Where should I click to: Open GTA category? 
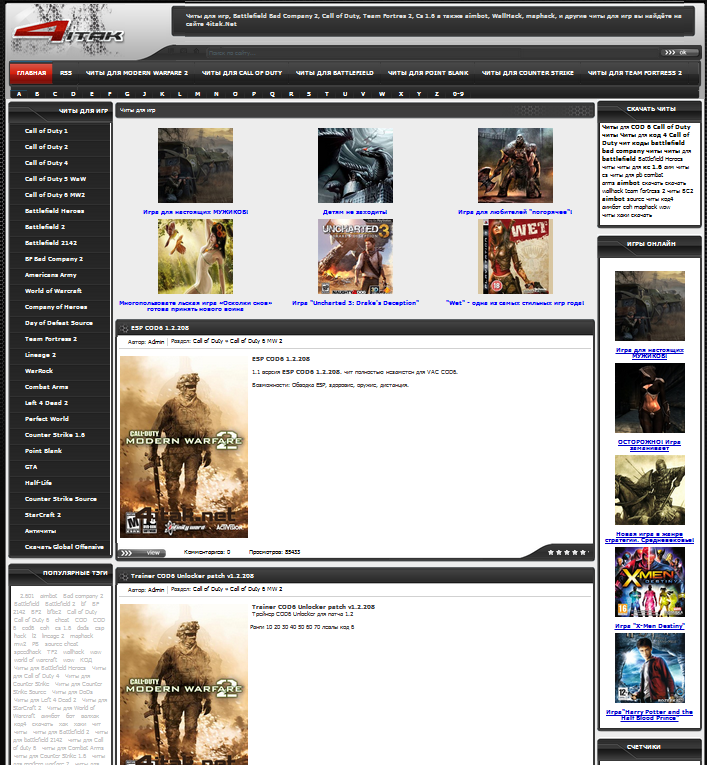59,467
